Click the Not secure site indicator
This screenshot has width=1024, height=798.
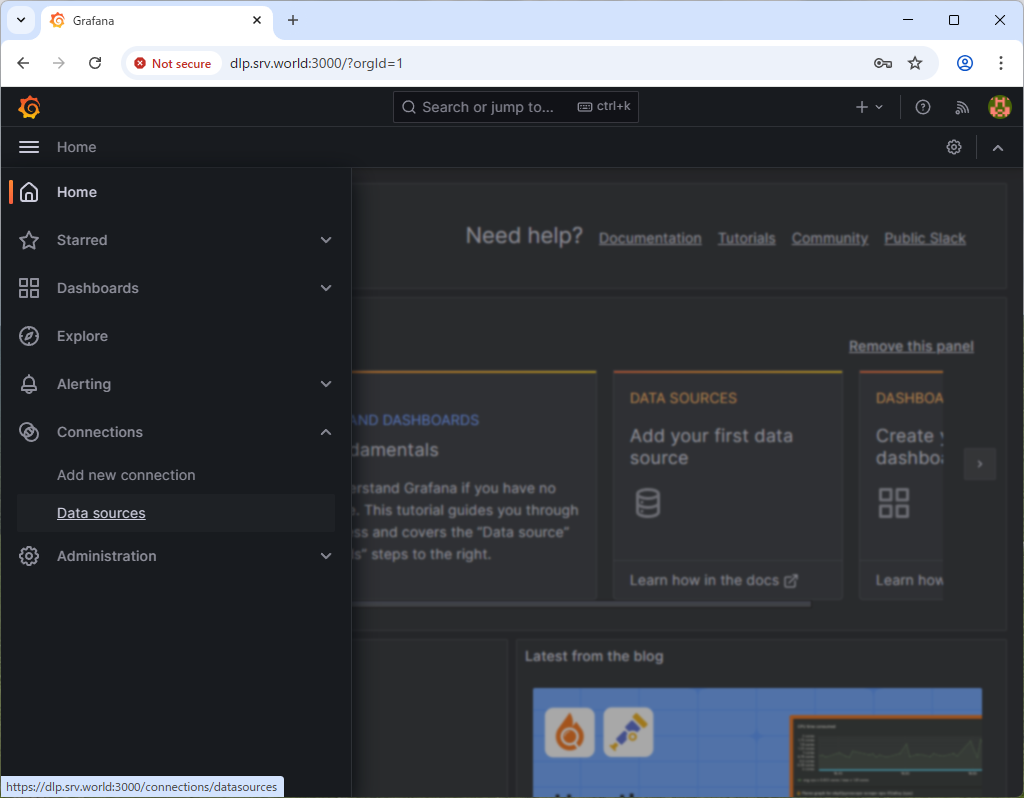[x=173, y=63]
